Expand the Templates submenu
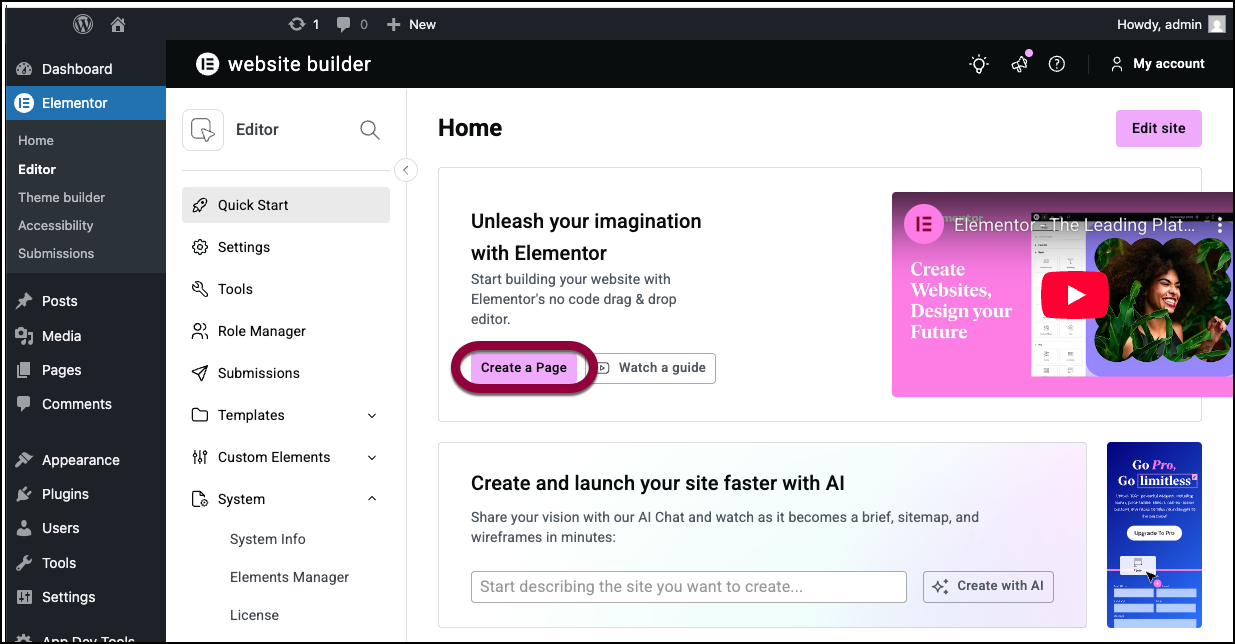Viewport: 1235px width, 644px height. (372, 415)
